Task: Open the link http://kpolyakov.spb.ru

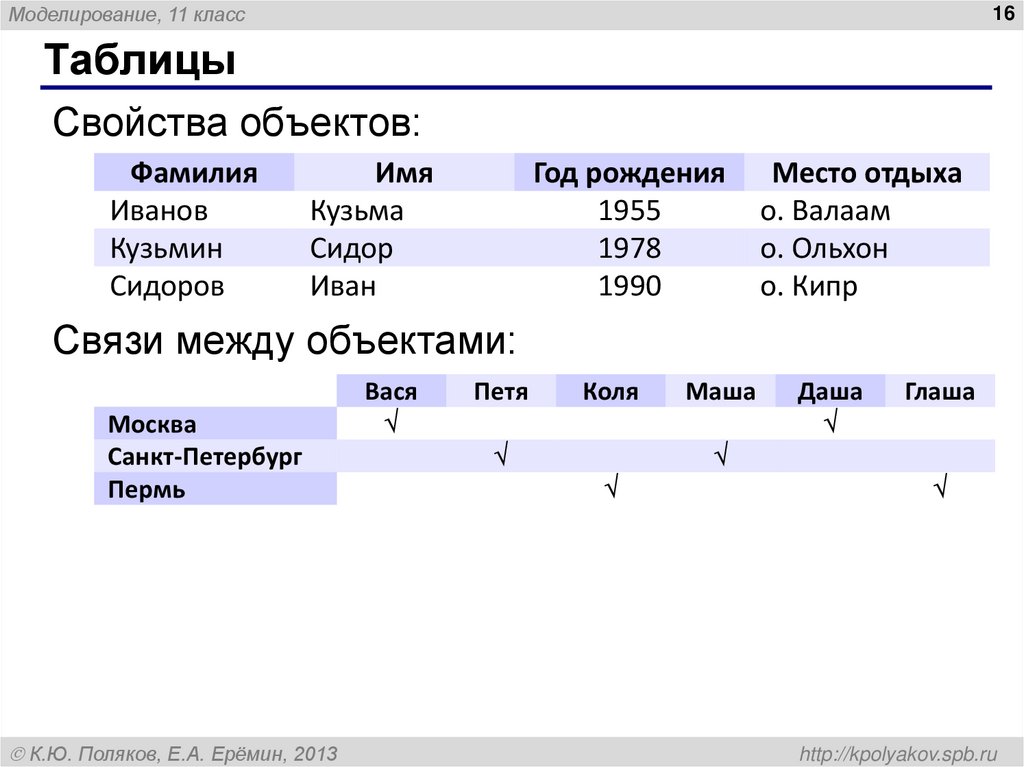Action: tap(899, 754)
